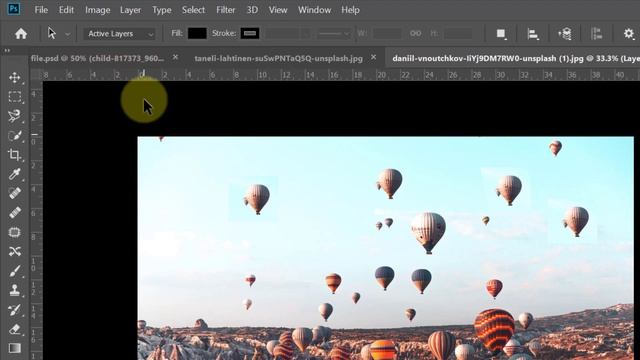Click the W width input field
The image size is (640, 360).
click(x=387, y=33)
